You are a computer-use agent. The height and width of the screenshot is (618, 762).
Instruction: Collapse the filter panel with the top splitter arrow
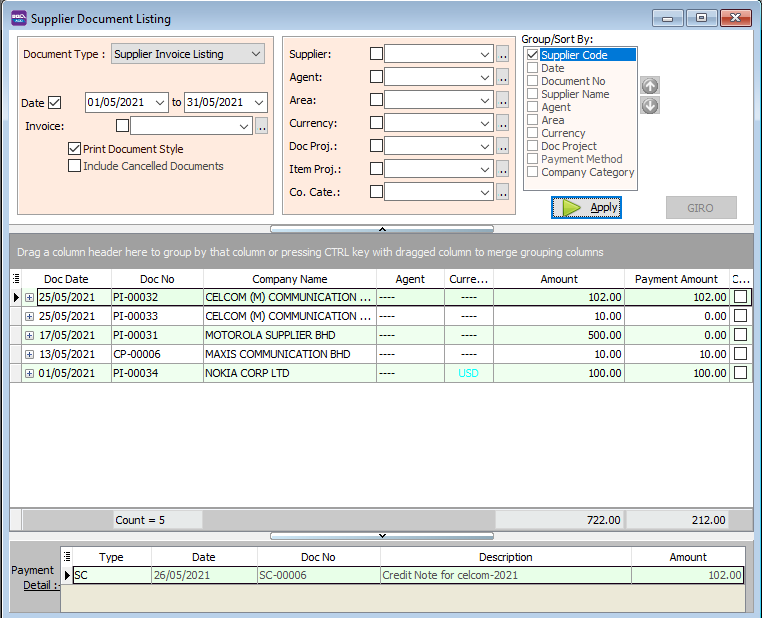pyautogui.click(x=381, y=229)
